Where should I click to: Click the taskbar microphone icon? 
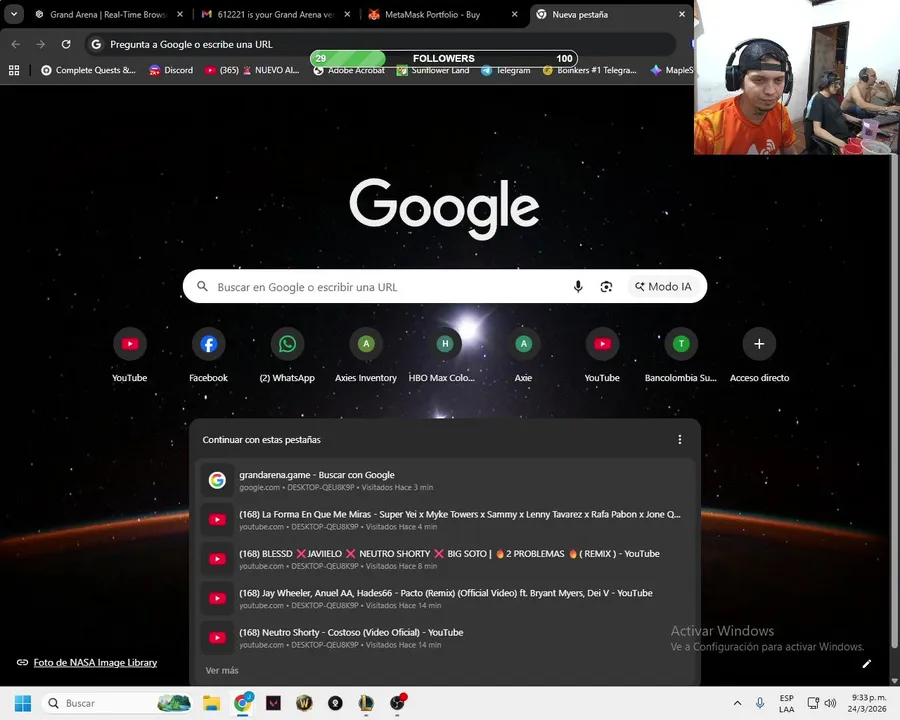[x=760, y=703]
